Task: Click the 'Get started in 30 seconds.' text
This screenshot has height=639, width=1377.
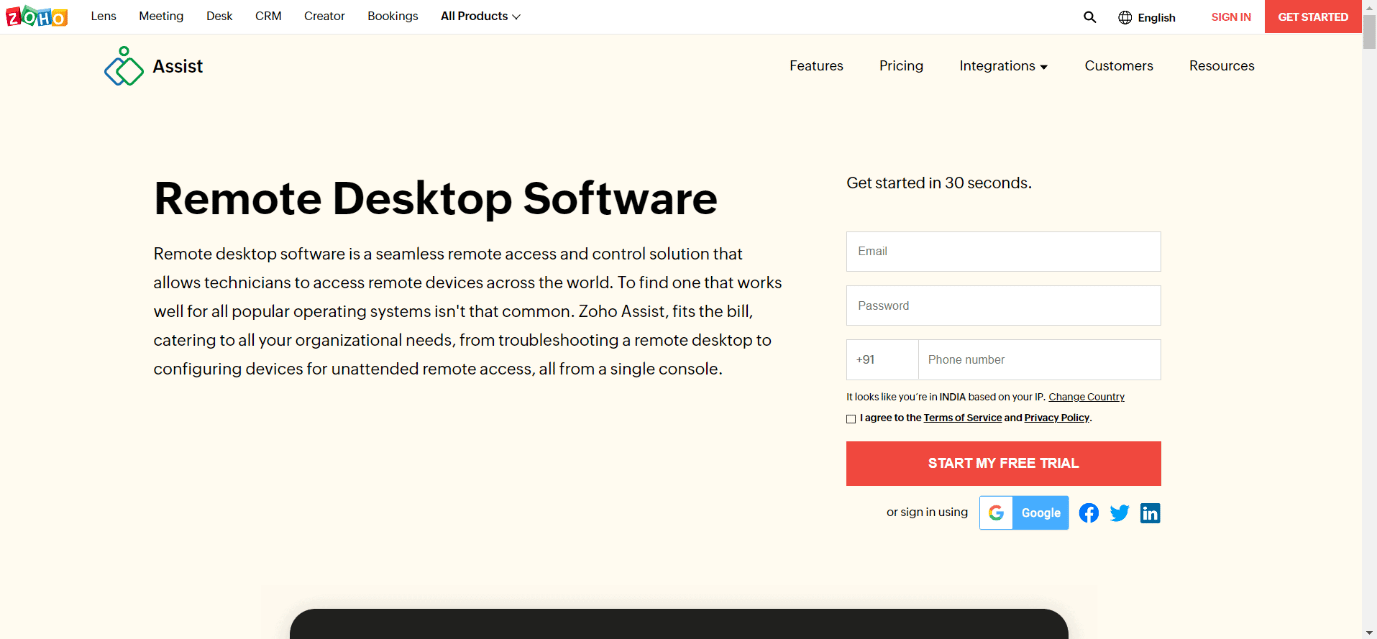Action: pos(939,183)
